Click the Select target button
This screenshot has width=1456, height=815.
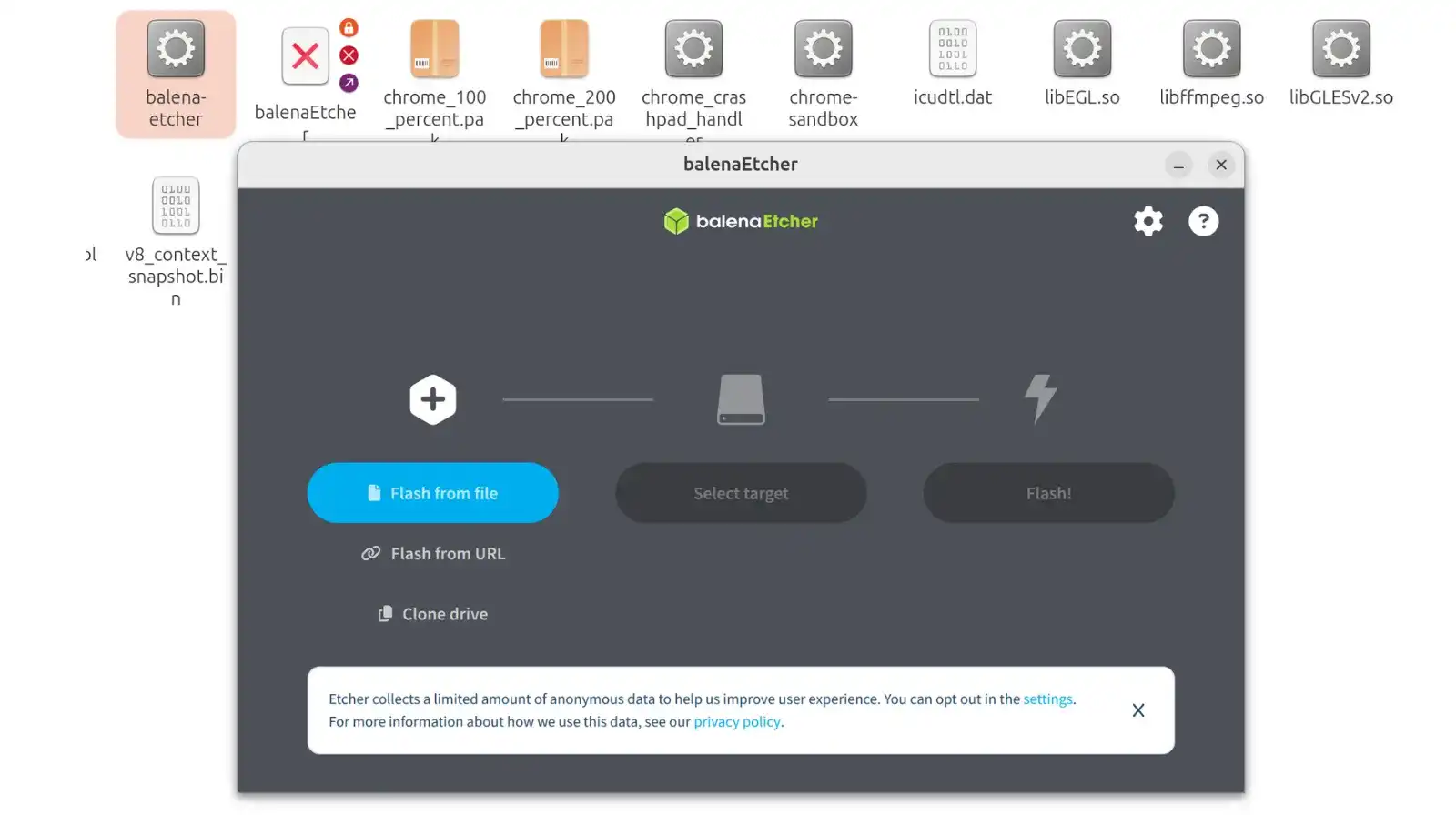741,493
